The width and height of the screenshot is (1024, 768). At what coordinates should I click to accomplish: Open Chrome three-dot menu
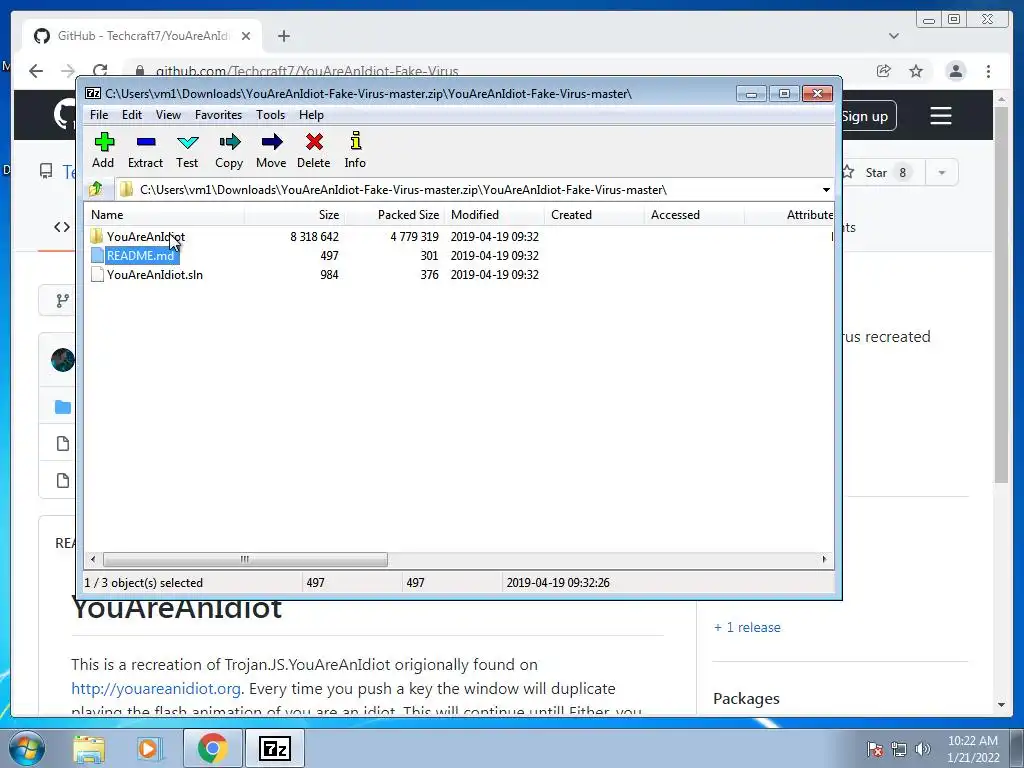(x=988, y=71)
